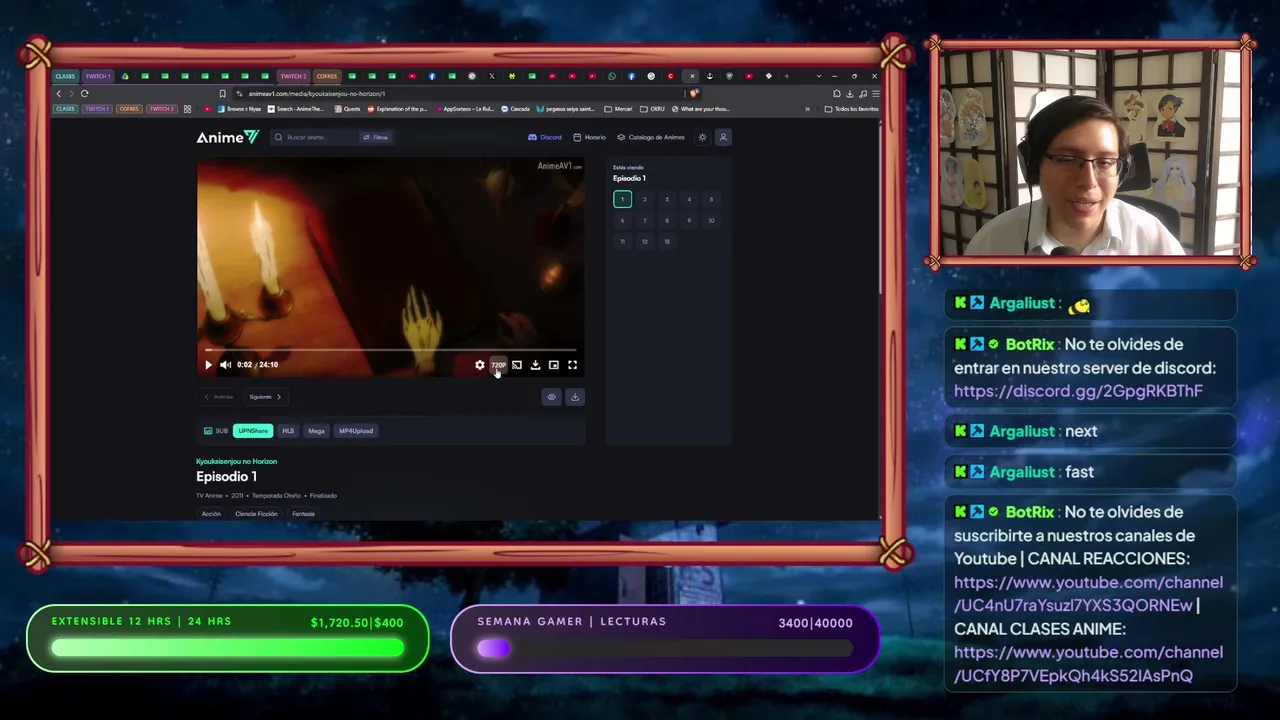Download video from the player controls

coord(535,365)
